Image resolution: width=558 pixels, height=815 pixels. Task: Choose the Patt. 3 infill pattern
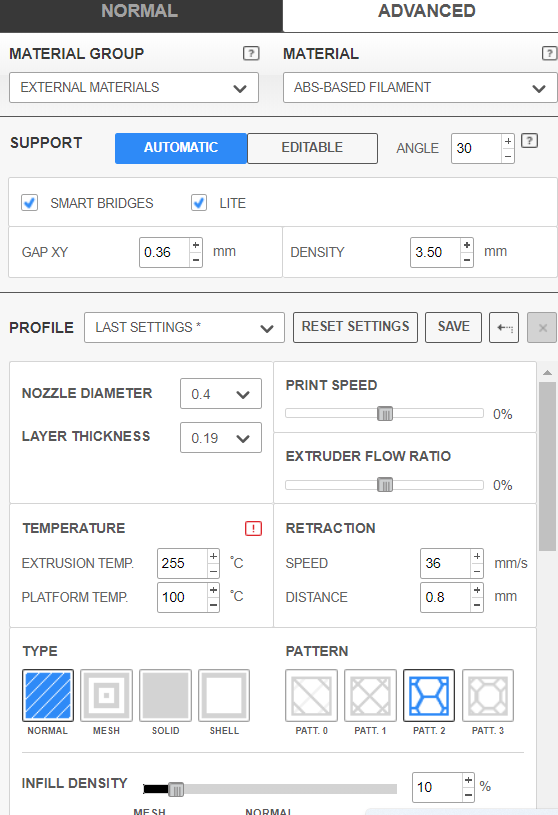tap(488, 695)
